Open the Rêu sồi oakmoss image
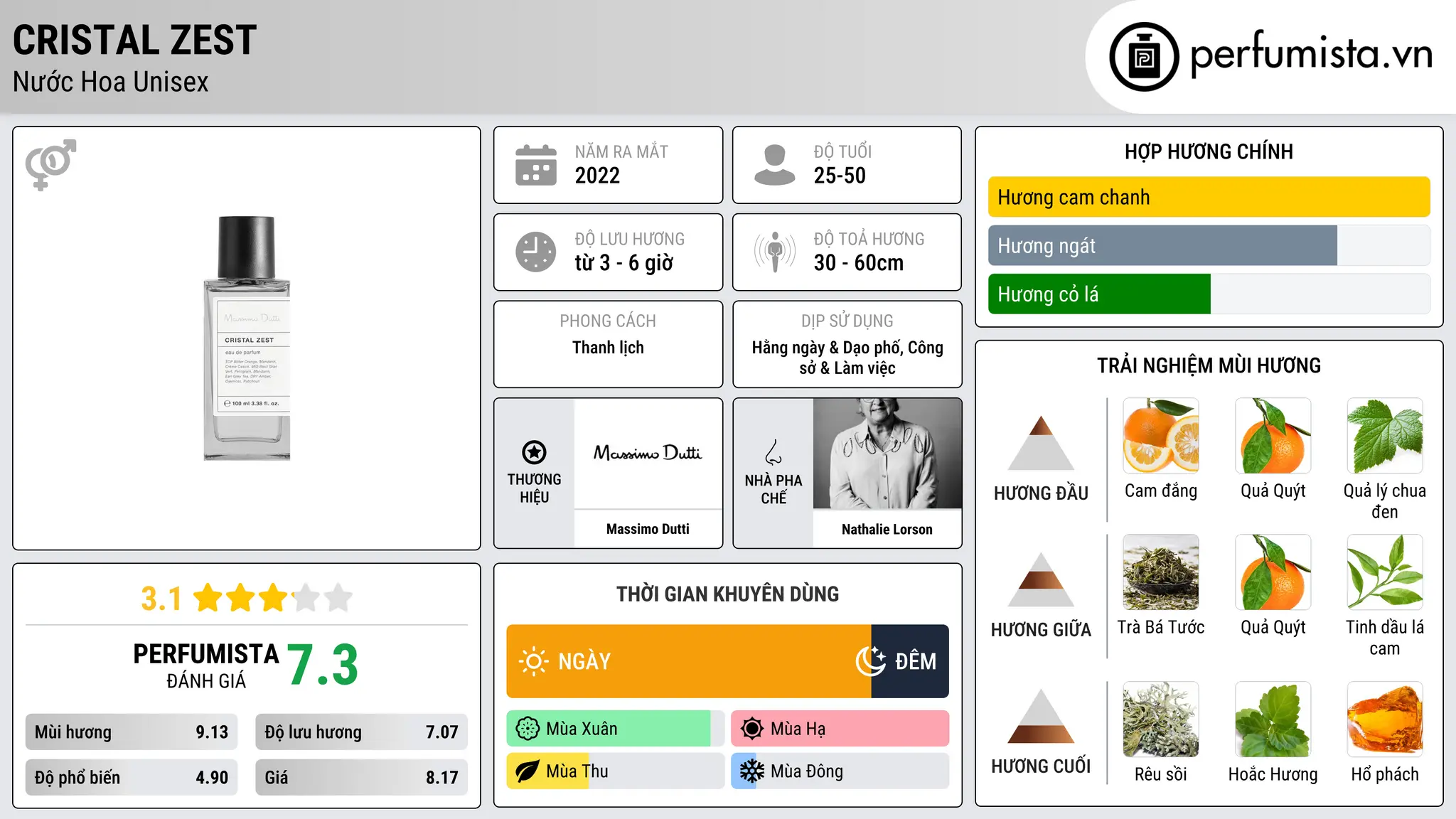The width and height of the screenshot is (1456, 819). tap(1161, 719)
